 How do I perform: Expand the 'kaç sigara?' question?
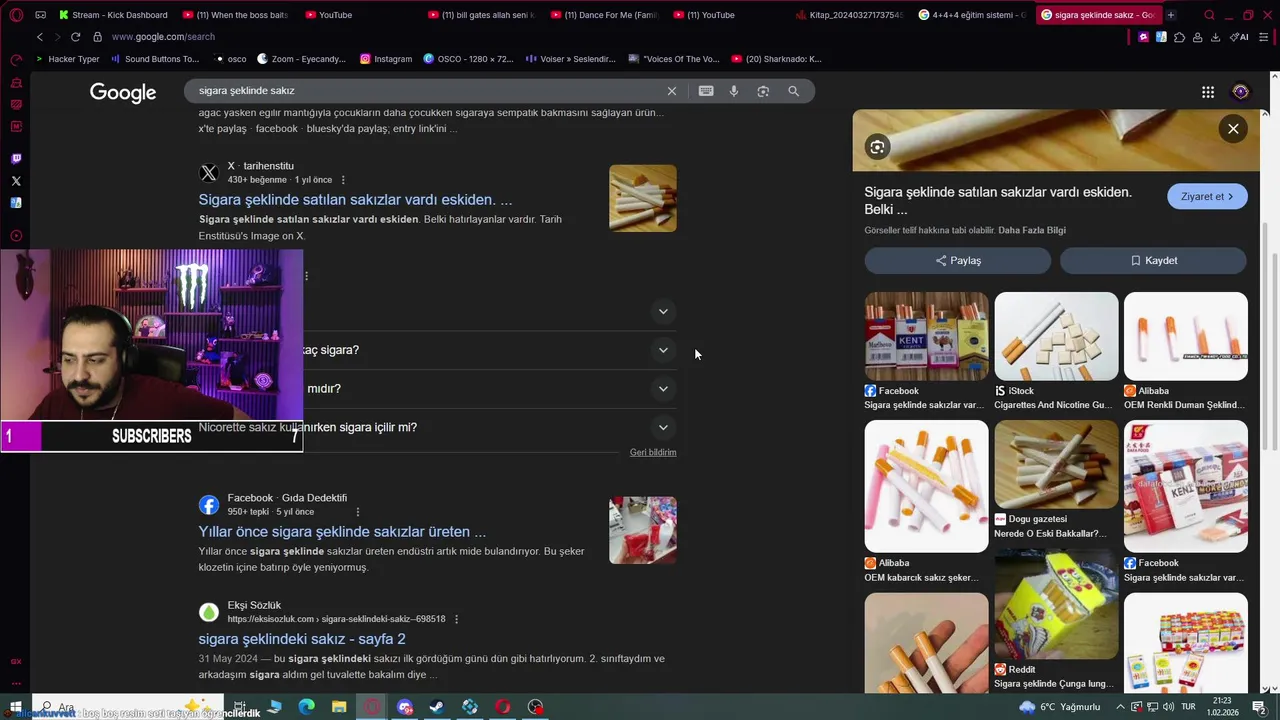[663, 350]
